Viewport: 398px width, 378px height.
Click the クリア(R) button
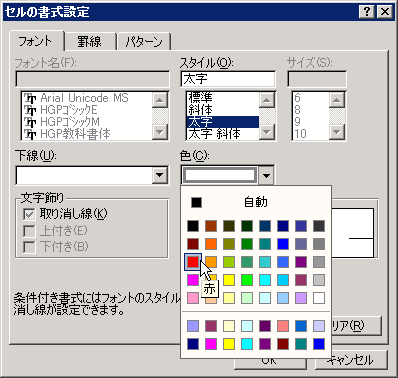356,325
